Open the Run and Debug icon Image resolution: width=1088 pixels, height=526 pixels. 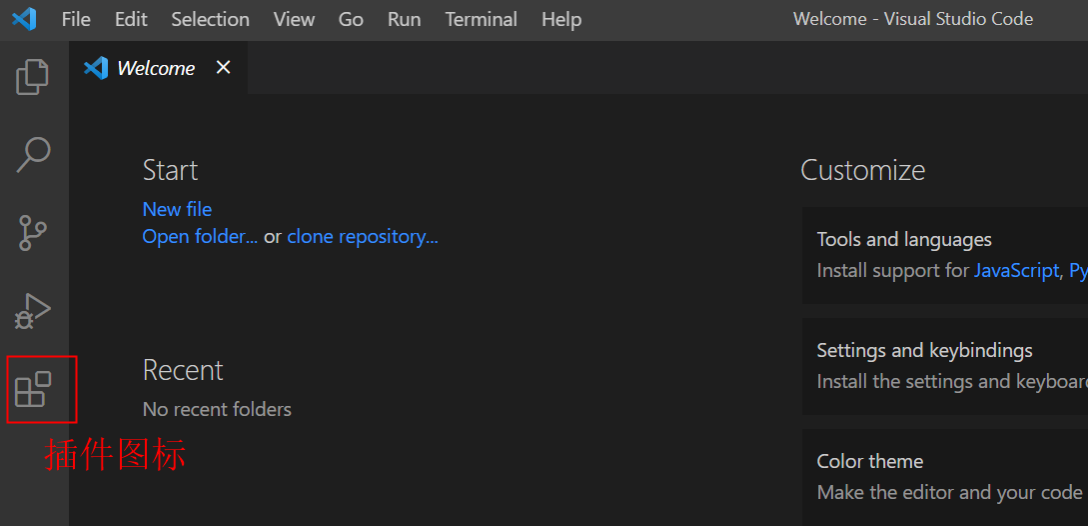point(33,311)
